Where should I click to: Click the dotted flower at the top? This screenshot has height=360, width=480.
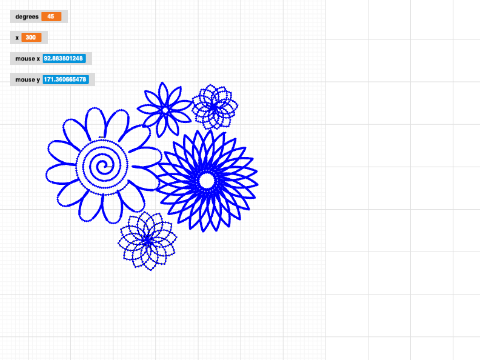[215, 107]
